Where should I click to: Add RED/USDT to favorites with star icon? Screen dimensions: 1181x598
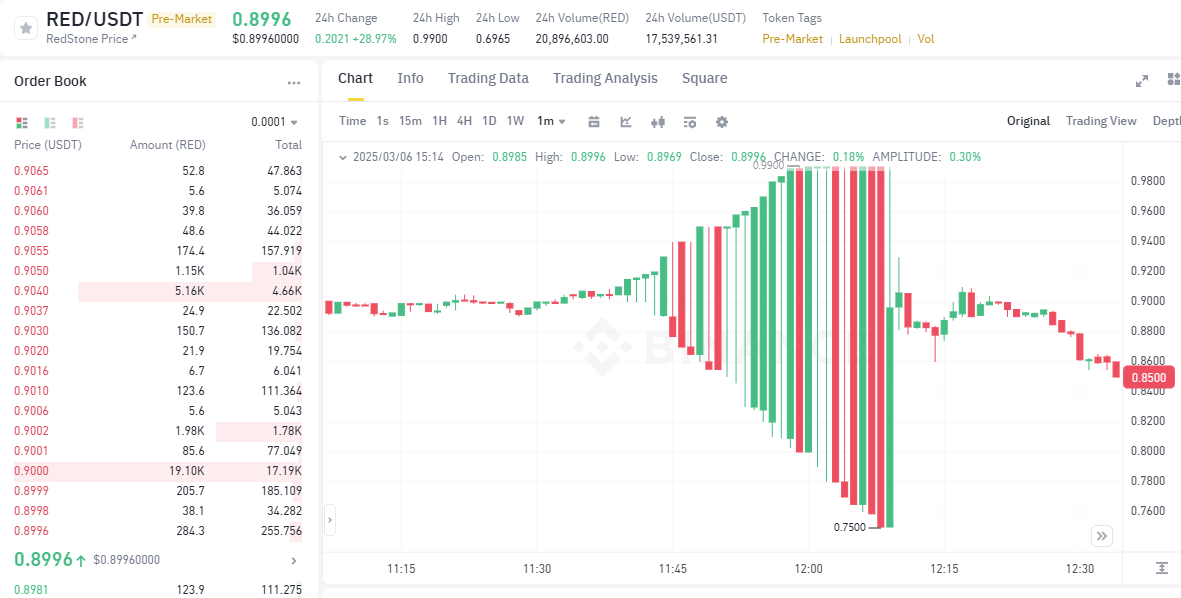click(26, 28)
